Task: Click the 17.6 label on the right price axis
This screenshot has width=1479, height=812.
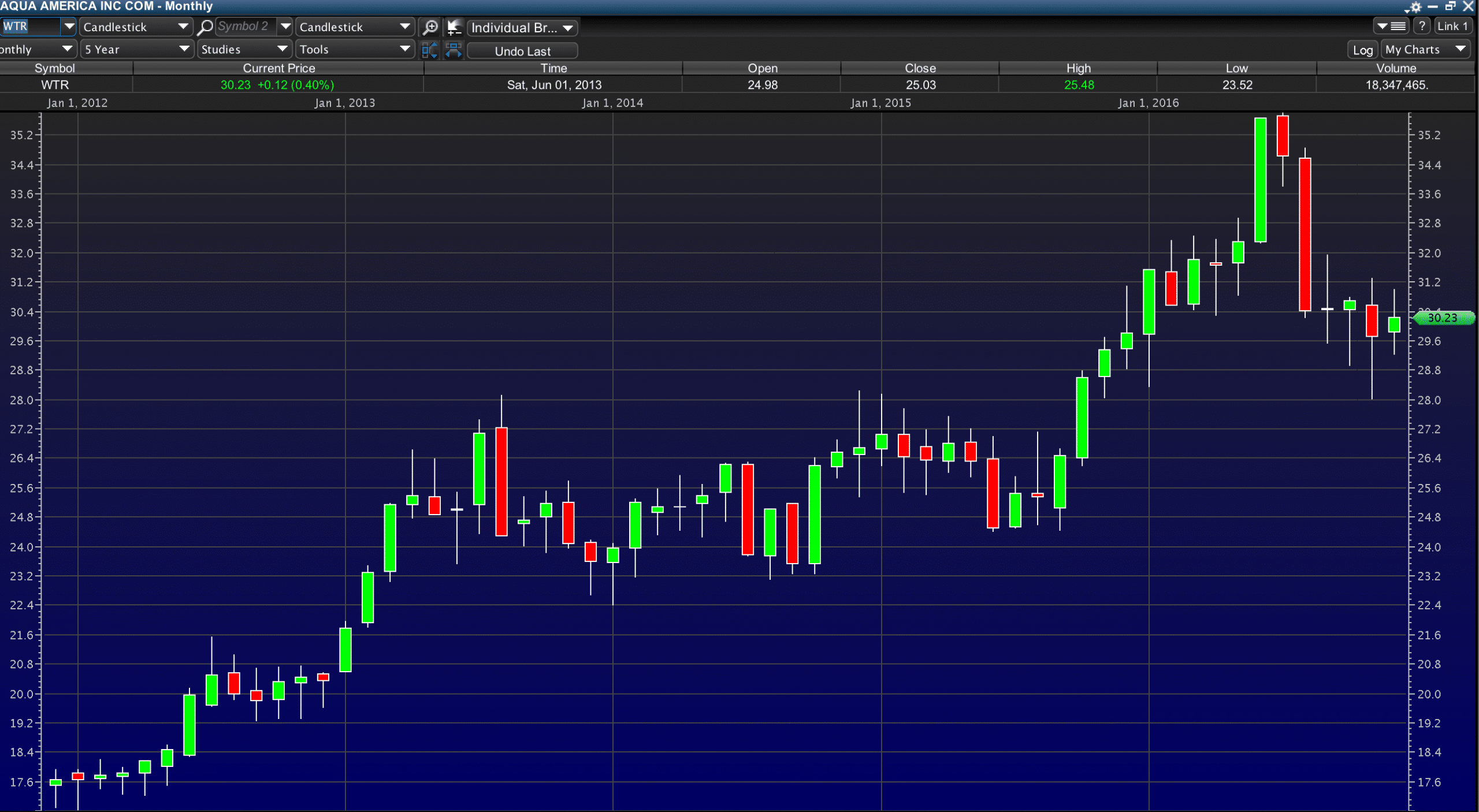Action: click(1429, 782)
